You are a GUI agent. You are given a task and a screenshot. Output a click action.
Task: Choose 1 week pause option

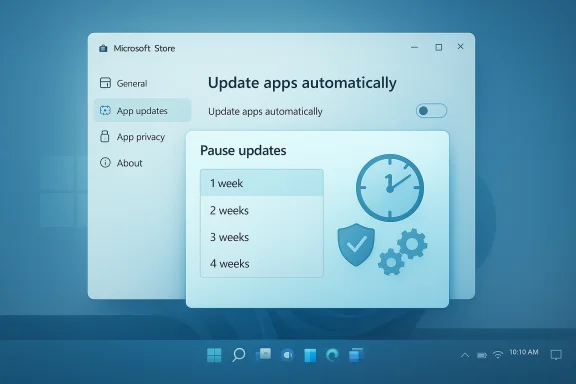coord(262,183)
